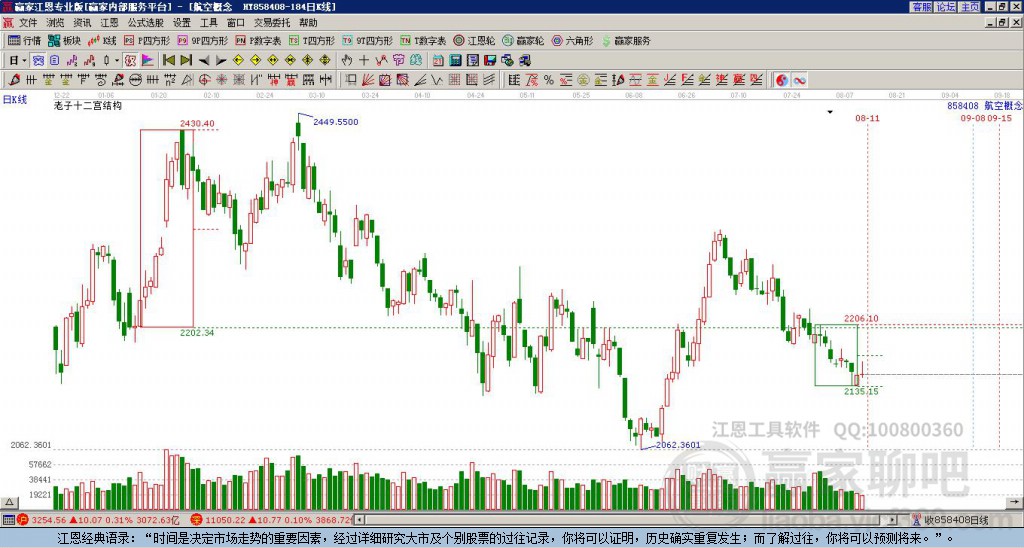Open the 浏览 menu
This screenshot has width=1024, height=548.
coord(56,23)
